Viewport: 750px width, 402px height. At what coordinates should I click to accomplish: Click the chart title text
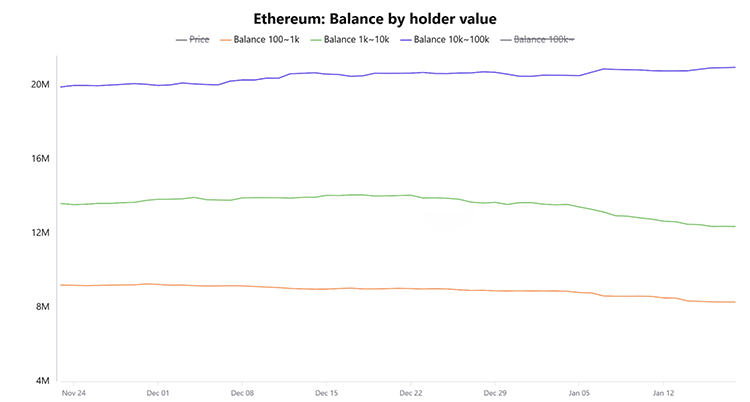click(374, 17)
